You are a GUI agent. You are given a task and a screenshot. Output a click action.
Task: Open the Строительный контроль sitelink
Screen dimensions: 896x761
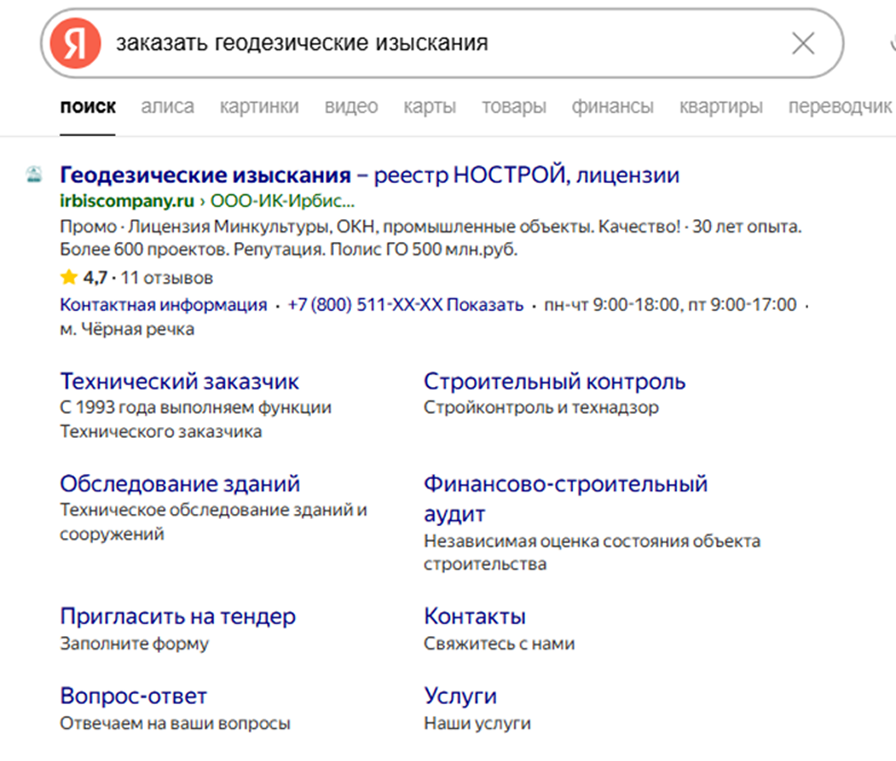(x=554, y=380)
